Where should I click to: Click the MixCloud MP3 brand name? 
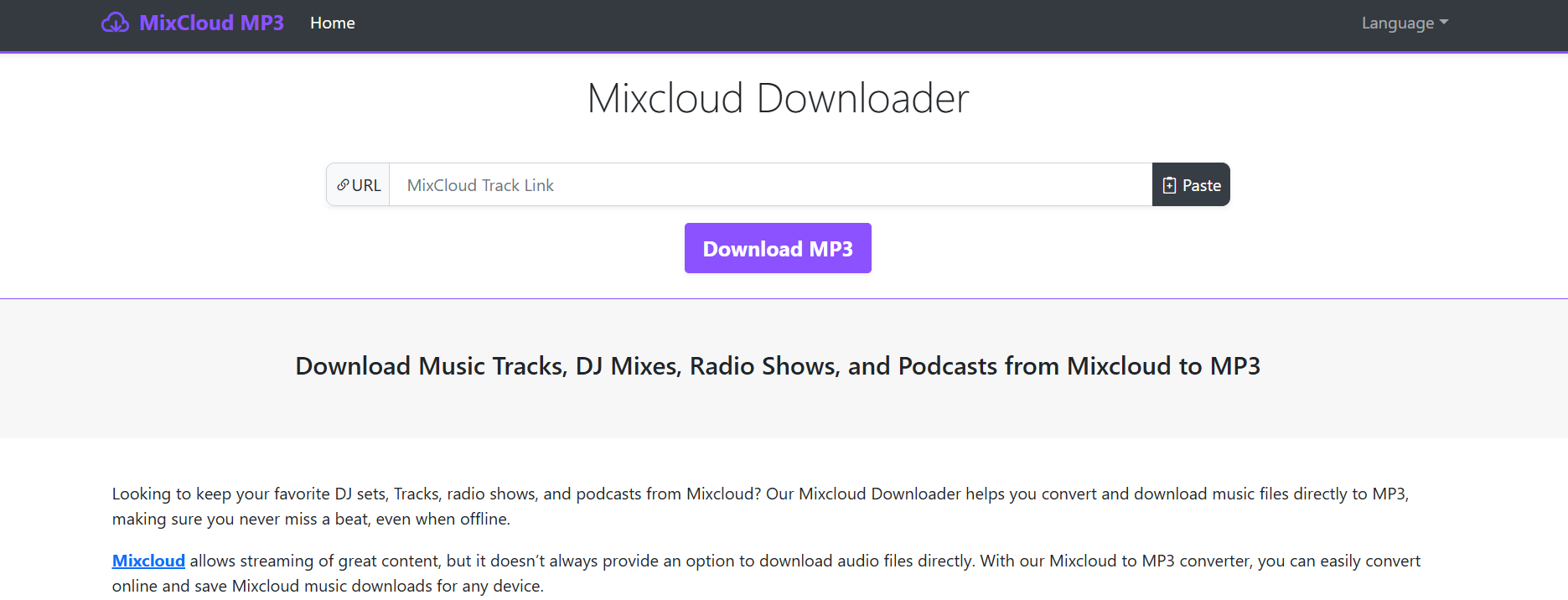[x=211, y=23]
